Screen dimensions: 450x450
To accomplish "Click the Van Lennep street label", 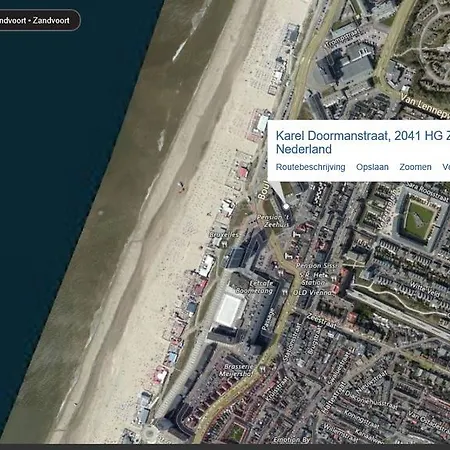I will point(425,106).
